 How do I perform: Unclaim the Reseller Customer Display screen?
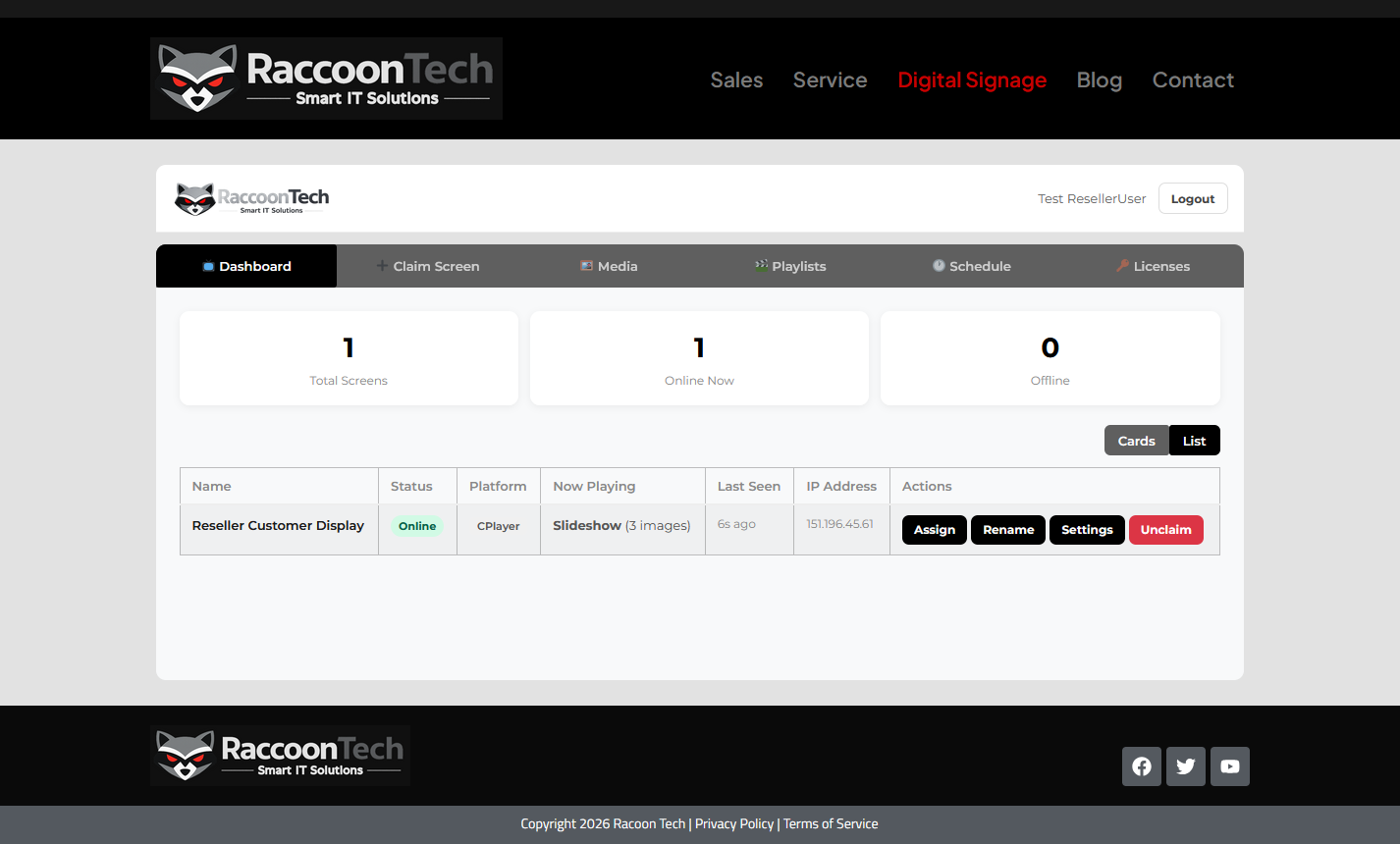1165,529
